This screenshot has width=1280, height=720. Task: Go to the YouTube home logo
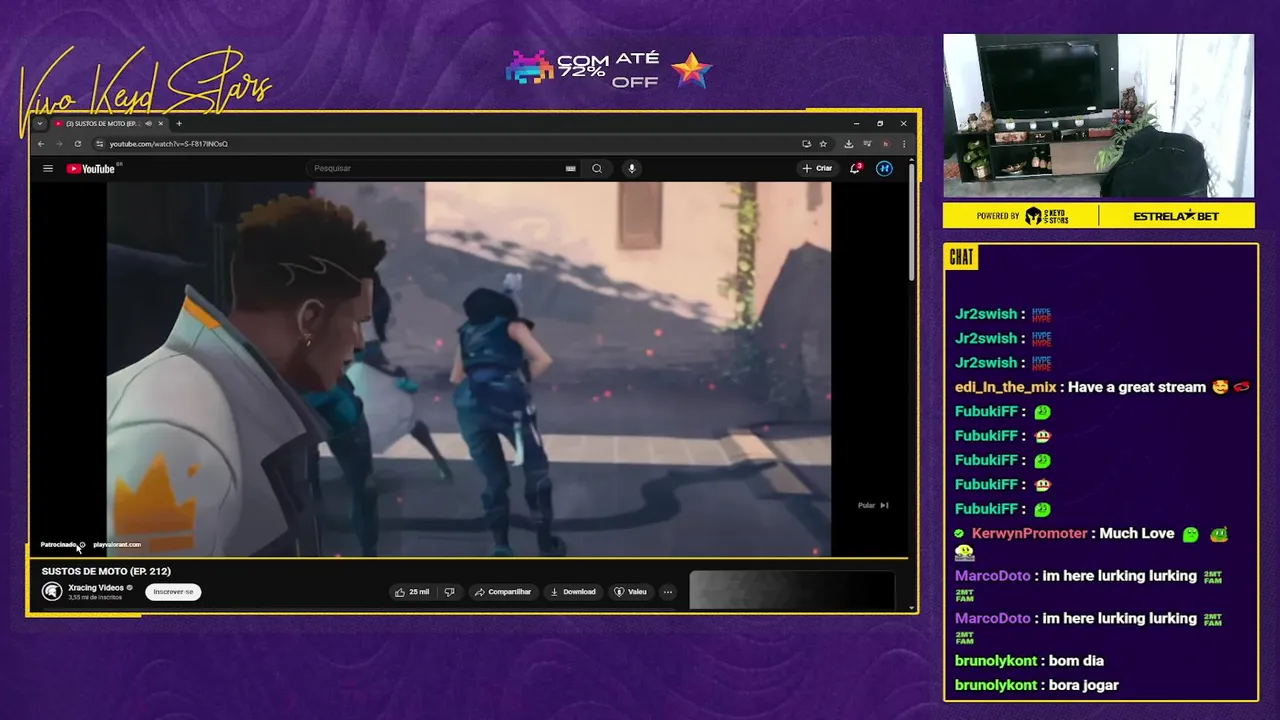[91, 168]
